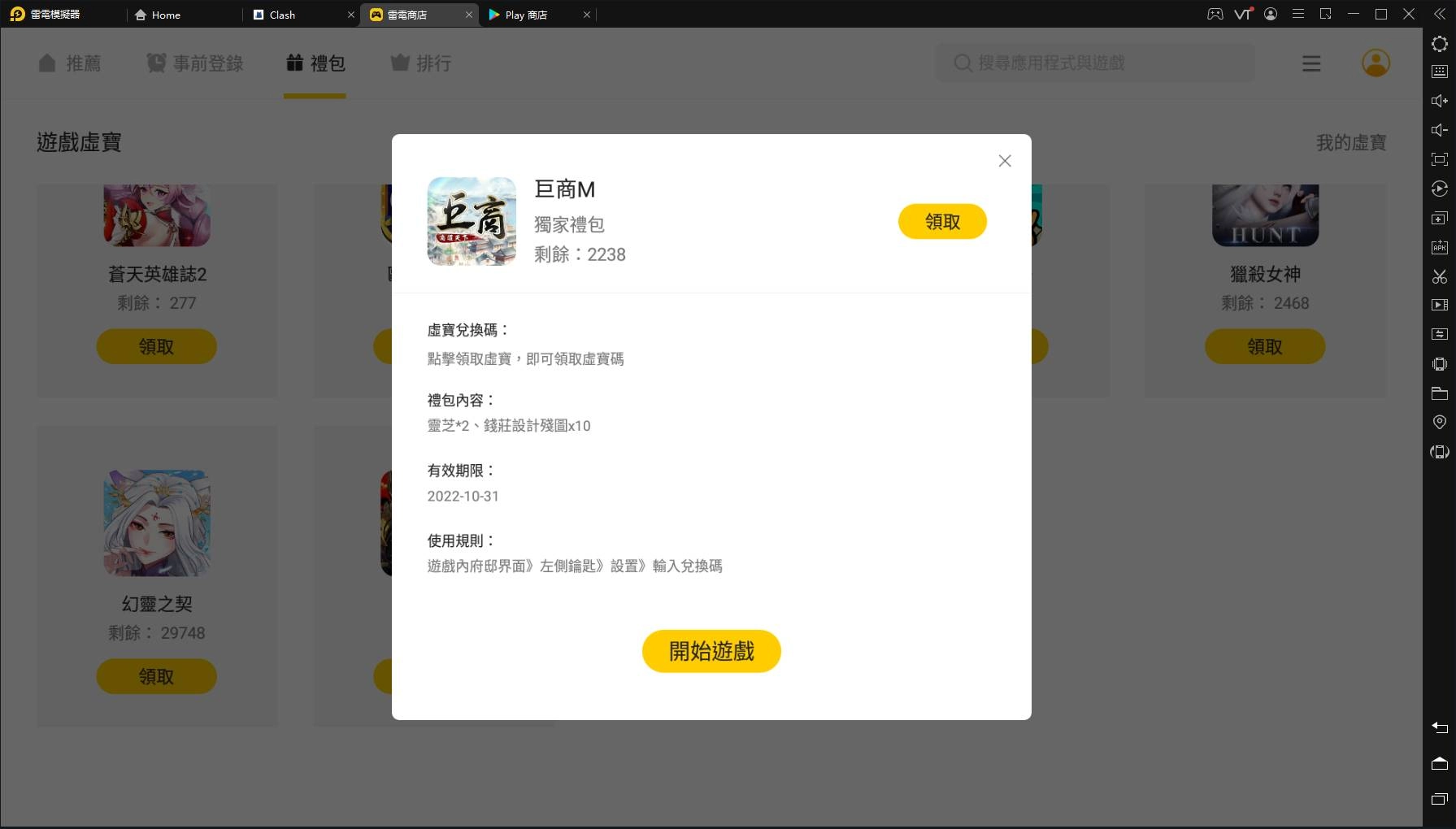The height and width of the screenshot is (829, 1456).
Task: Open 蒼天英雄誌2 game thumbnail
Action: pyautogui.click(x=157, y=215)
